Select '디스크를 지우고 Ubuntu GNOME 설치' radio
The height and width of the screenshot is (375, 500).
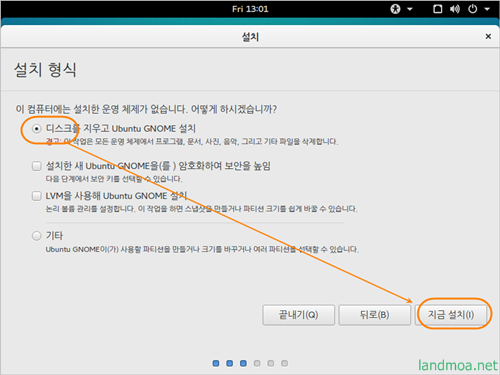(x=37, y=129)
